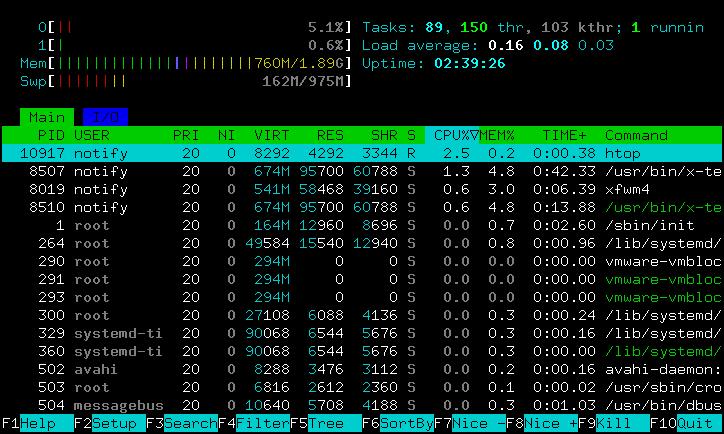Click Quit in the function bar

686,423
